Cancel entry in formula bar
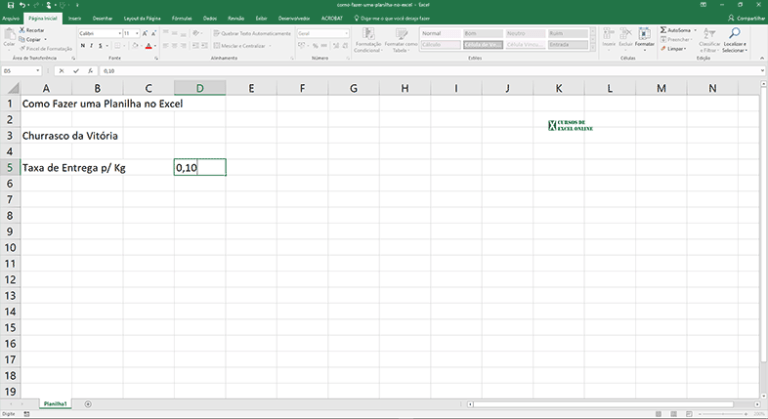 (61, 71)
